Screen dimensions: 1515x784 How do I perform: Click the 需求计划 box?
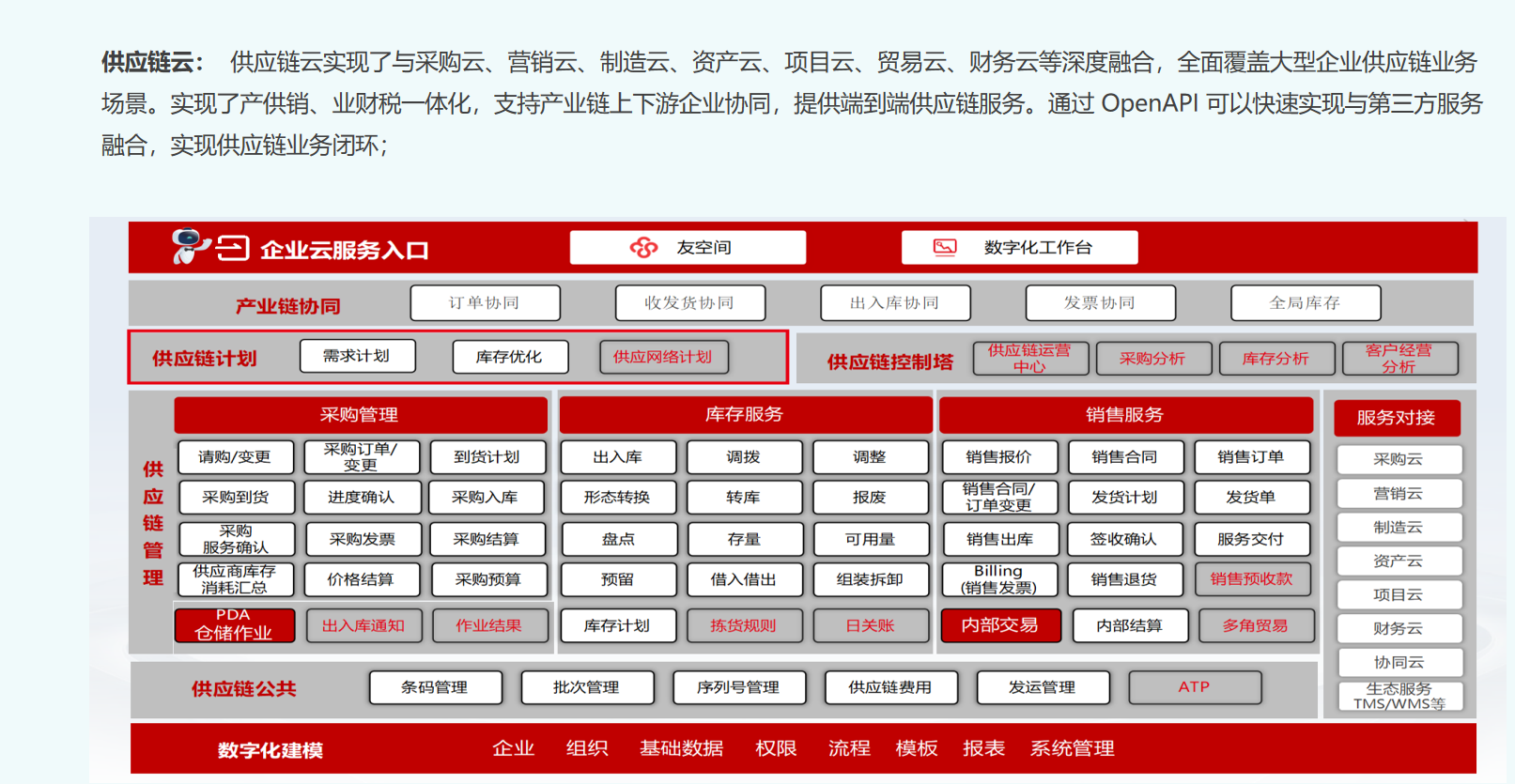pos(357,356)
